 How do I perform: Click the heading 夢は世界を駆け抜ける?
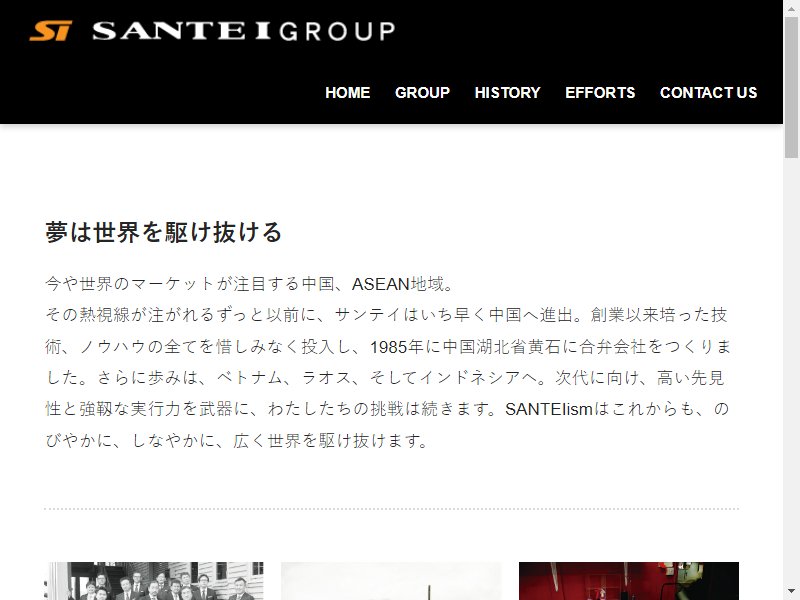pyautogui.click(x=163, y=232)
